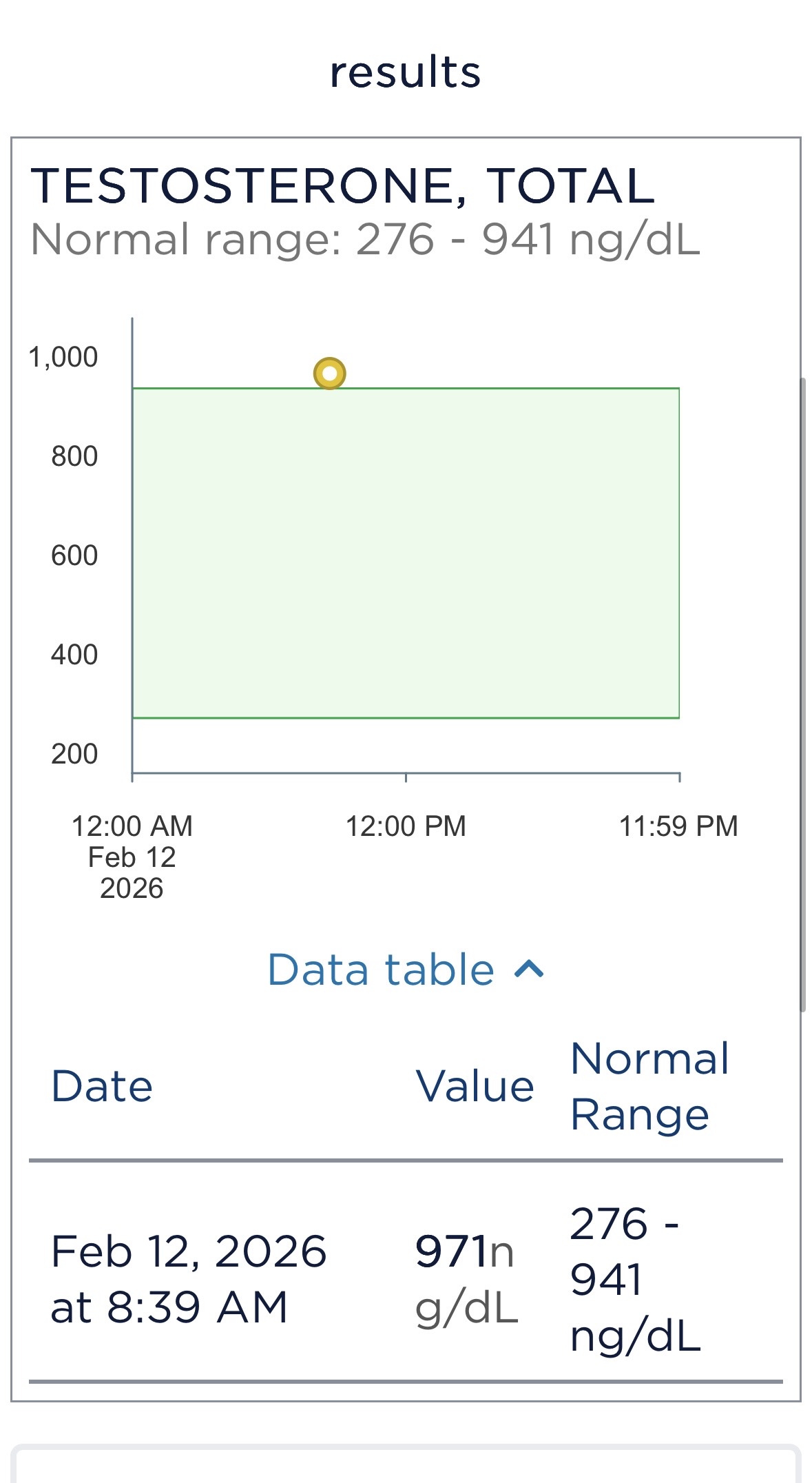This screenshot has width=812, height=1483.
Task: Click the 11:59 PM axis label
Action: [678, 826]
